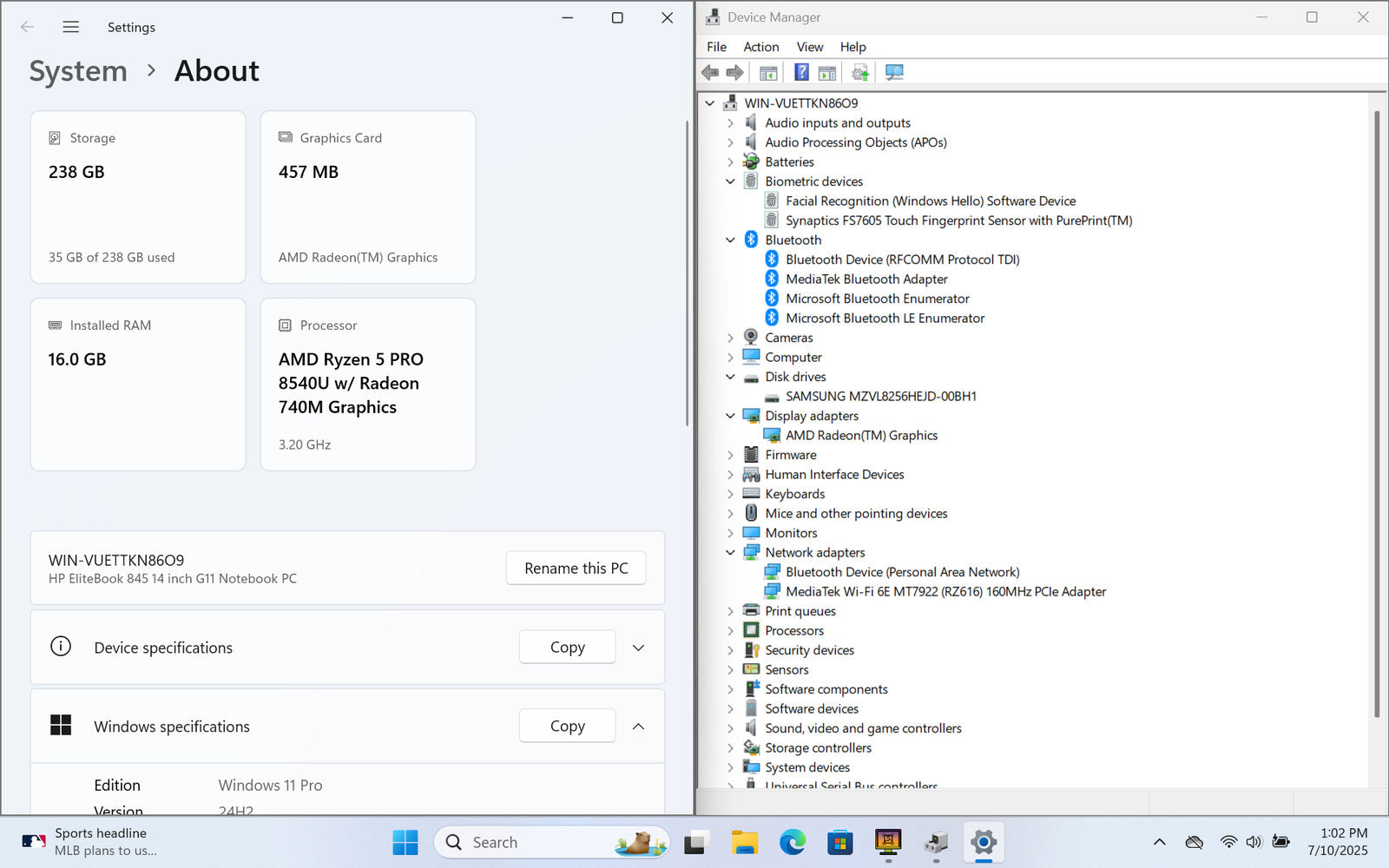The width and height of the screenshot is (1389, 868).
Task: Open the View menu in Device Manager
Action: pos(809,47)
